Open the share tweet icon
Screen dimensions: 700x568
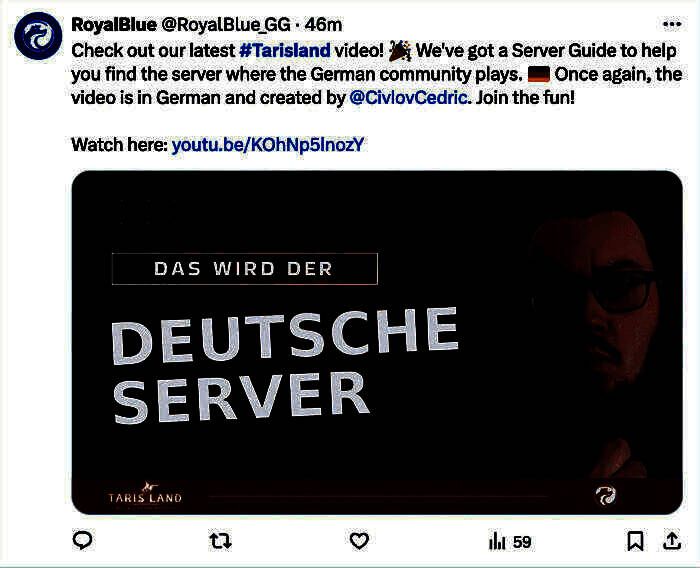672,540
